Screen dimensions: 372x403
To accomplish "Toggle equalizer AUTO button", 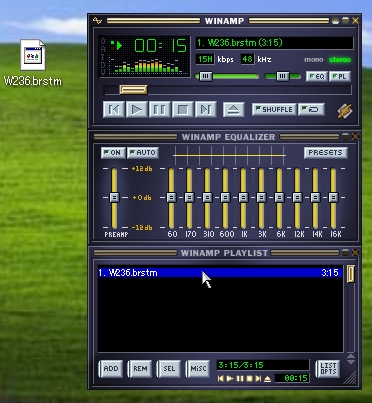I will [x=143, y=153].
